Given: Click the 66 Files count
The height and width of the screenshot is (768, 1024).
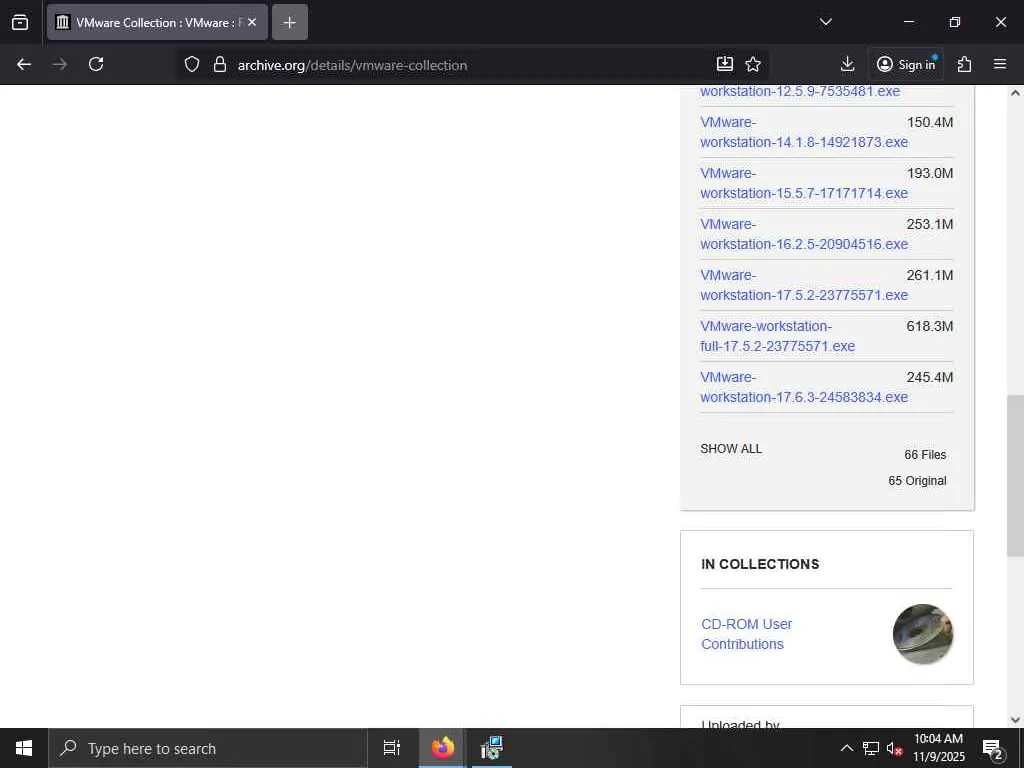Looking at the screenshot, I should pyautogui.click(x=925, y=455).
